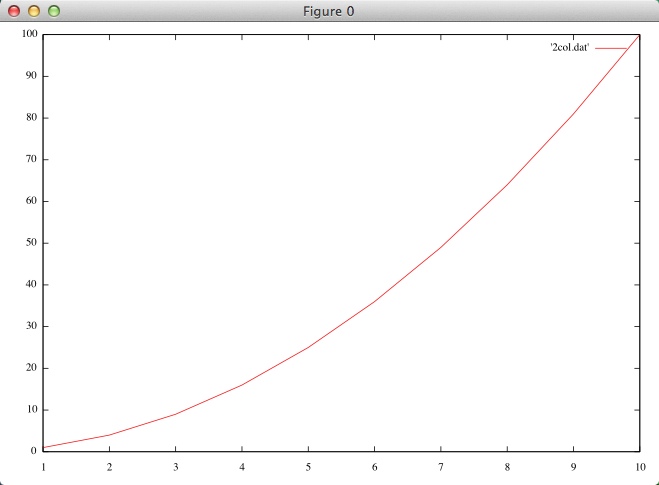This screenshot has width=659, height=485.
Task: Maximize the Figure 0 window with green button
Action: (x=54, y=11)
